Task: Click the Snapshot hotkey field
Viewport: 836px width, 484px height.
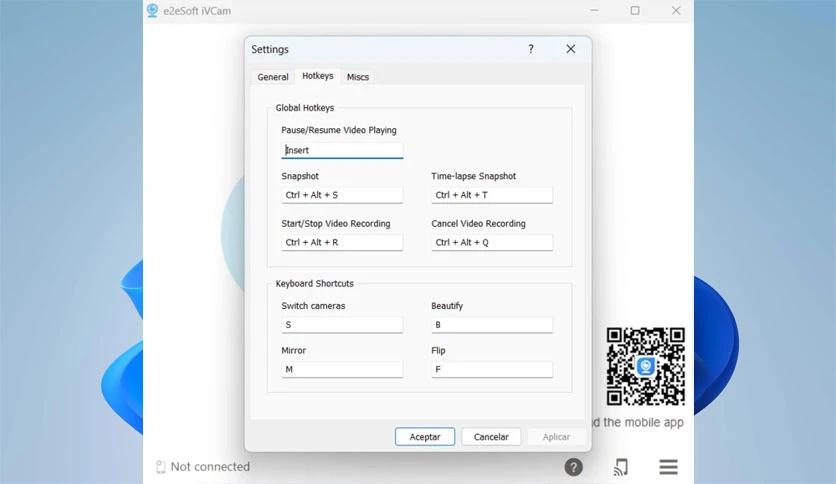Action: point(342,196)
